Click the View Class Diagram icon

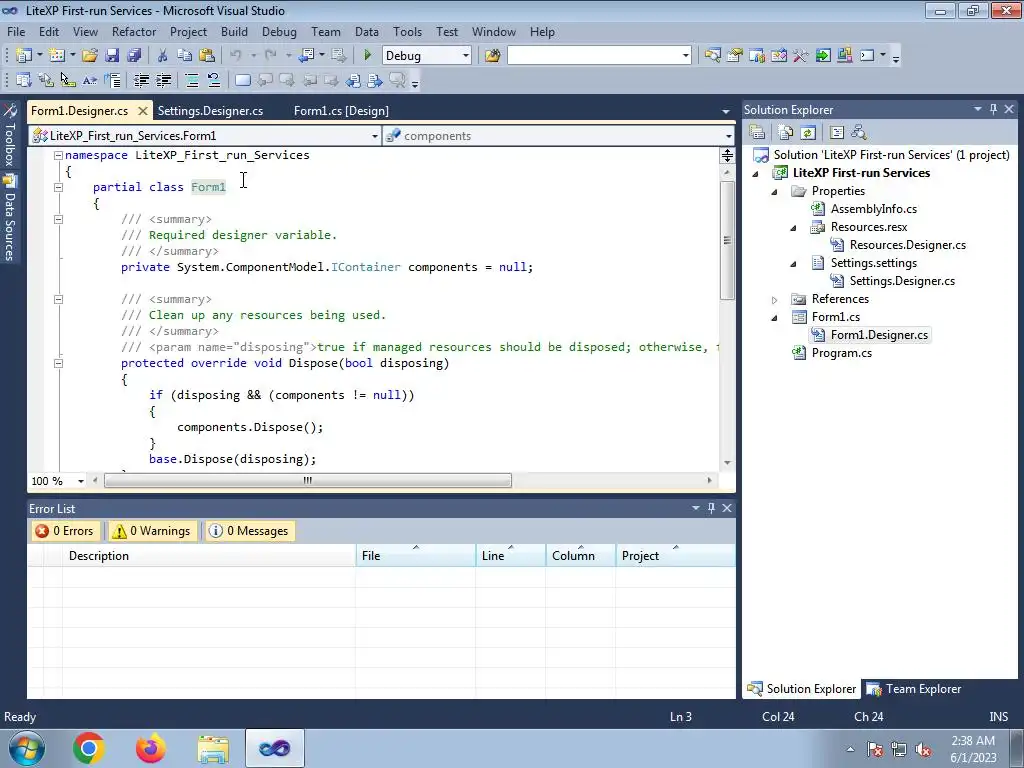[x=859, y=133]
